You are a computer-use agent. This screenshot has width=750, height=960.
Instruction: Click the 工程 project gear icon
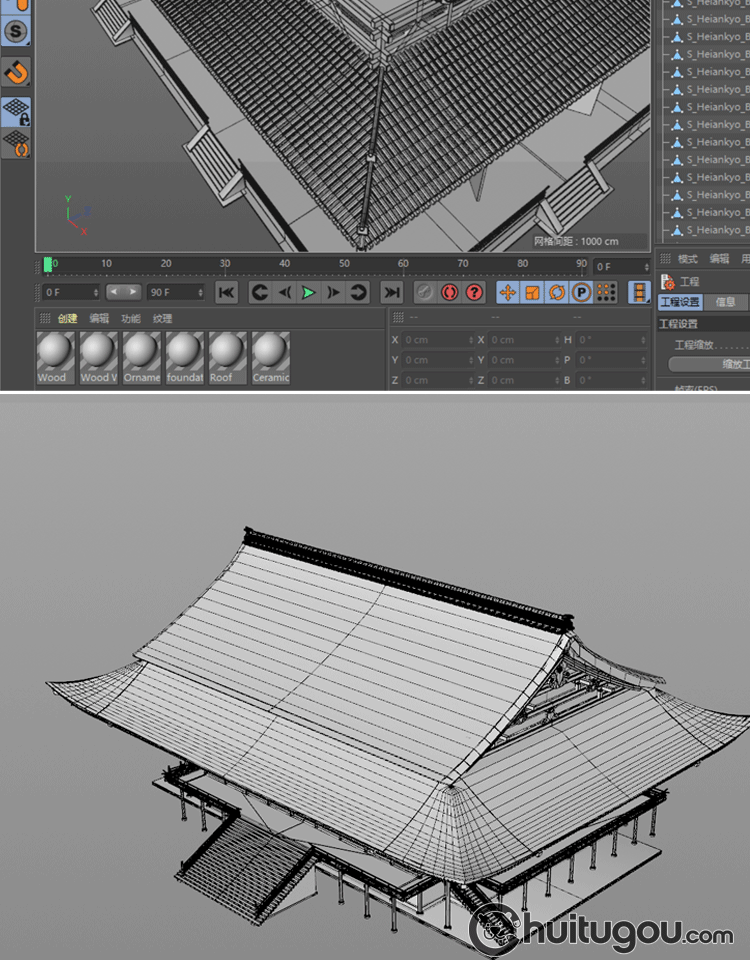(x=667, y=282)
